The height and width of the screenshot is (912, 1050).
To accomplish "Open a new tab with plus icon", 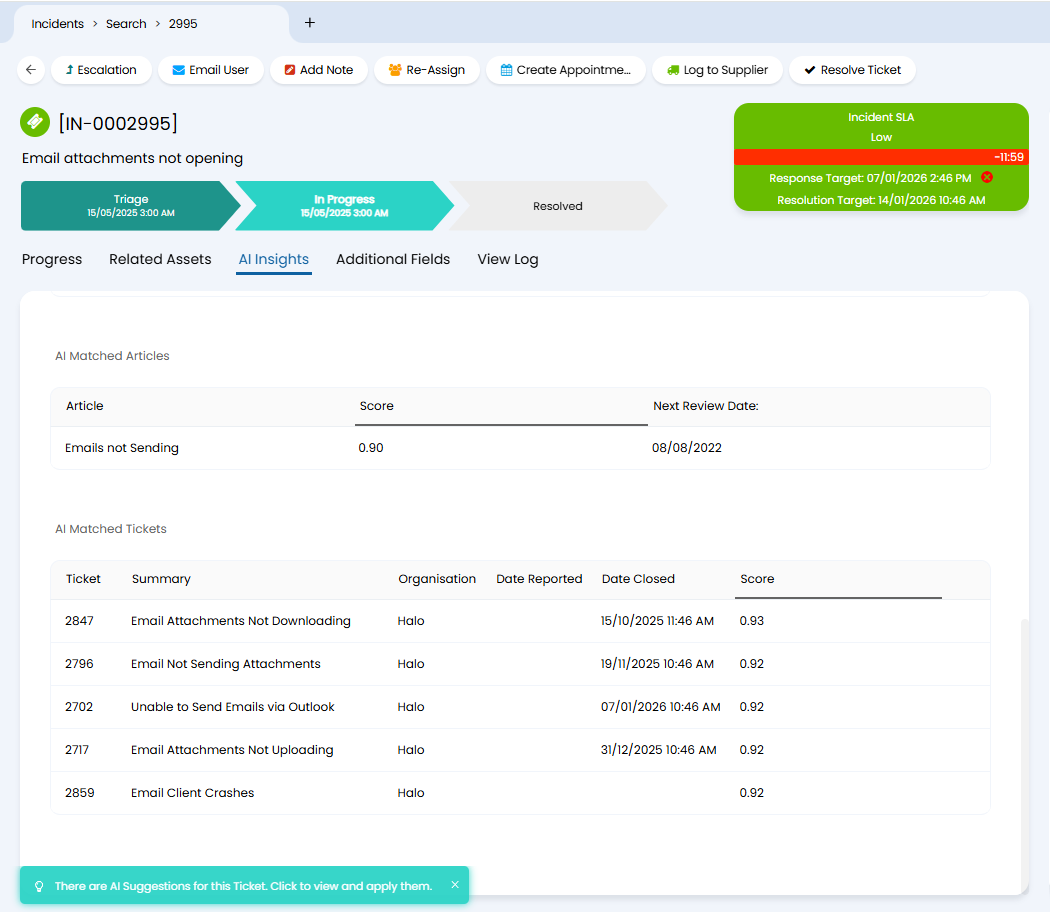I will (x=310, y=23).
